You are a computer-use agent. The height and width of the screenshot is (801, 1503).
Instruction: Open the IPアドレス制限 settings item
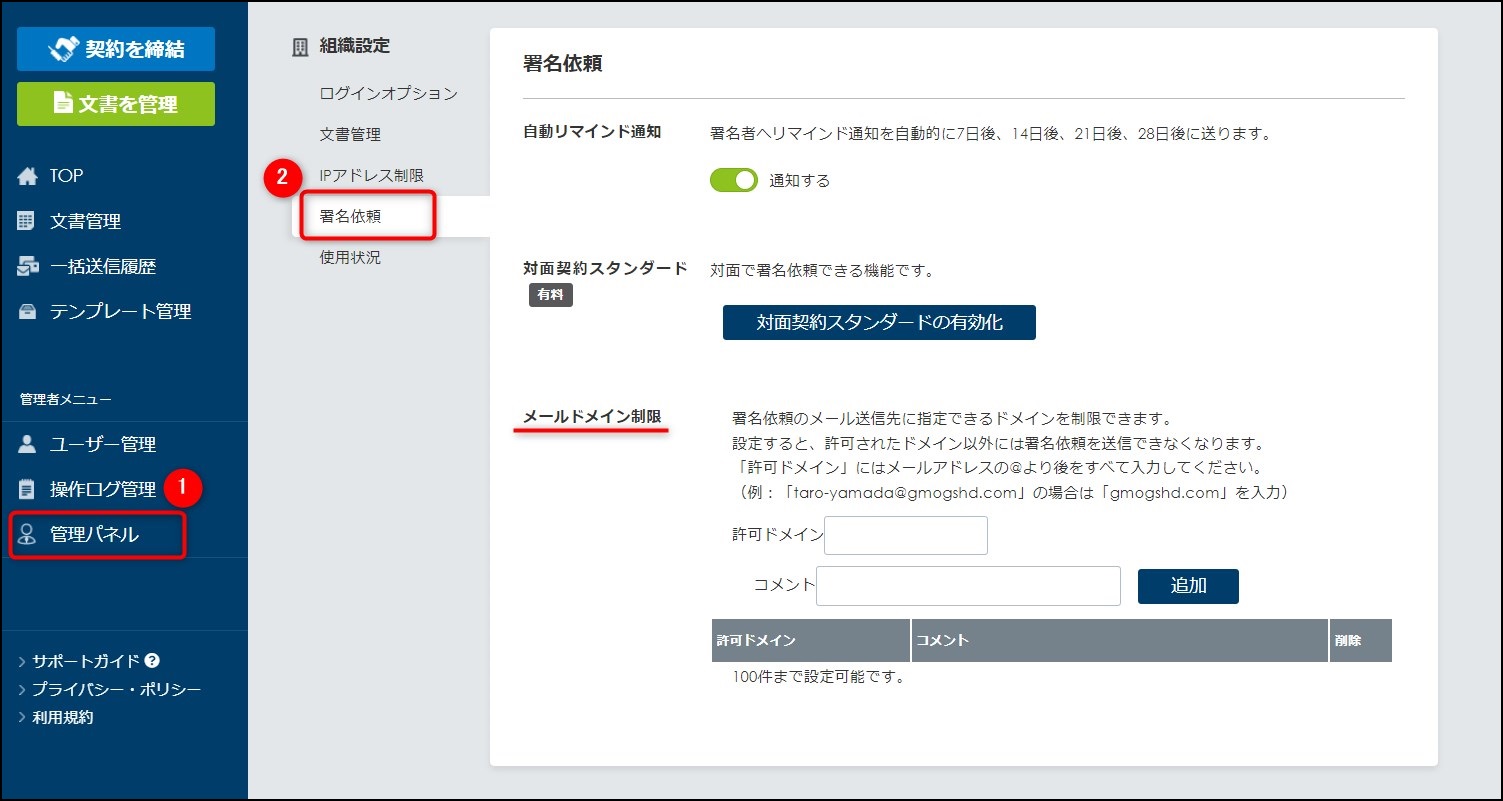pyautogui.click(x=371, y=175)
